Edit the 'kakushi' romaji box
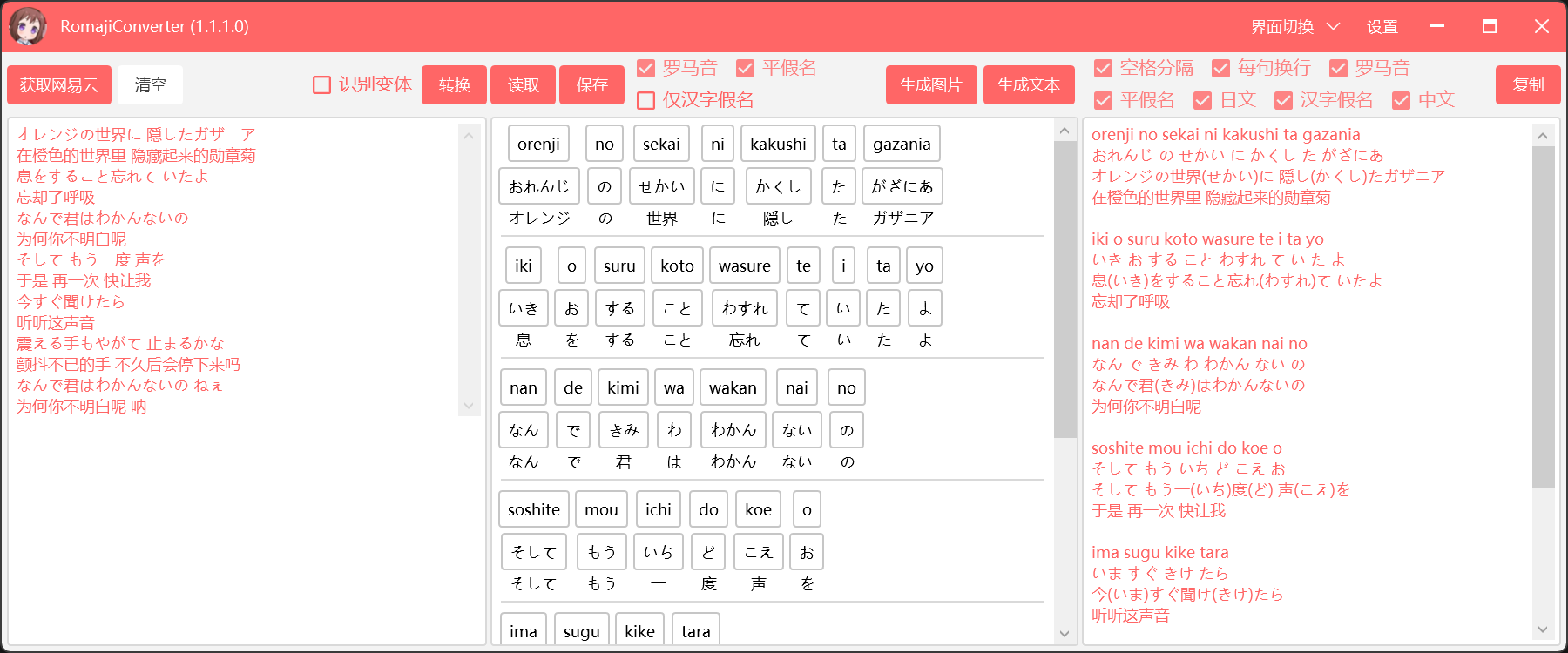The width and height of the screenshot is (1568, 653). 778,144
